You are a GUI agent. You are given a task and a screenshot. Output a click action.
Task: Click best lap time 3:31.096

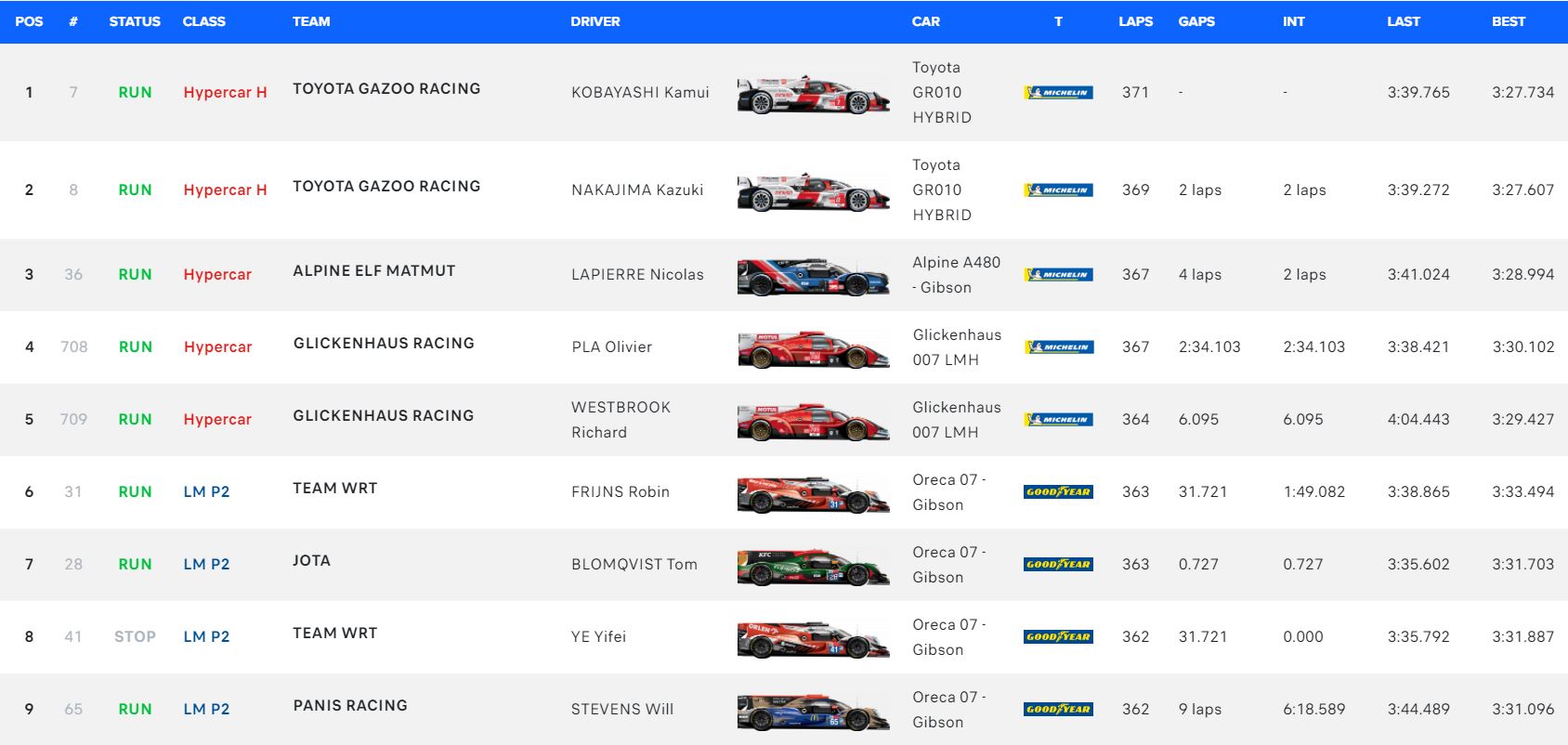[x=1522, y=710]
